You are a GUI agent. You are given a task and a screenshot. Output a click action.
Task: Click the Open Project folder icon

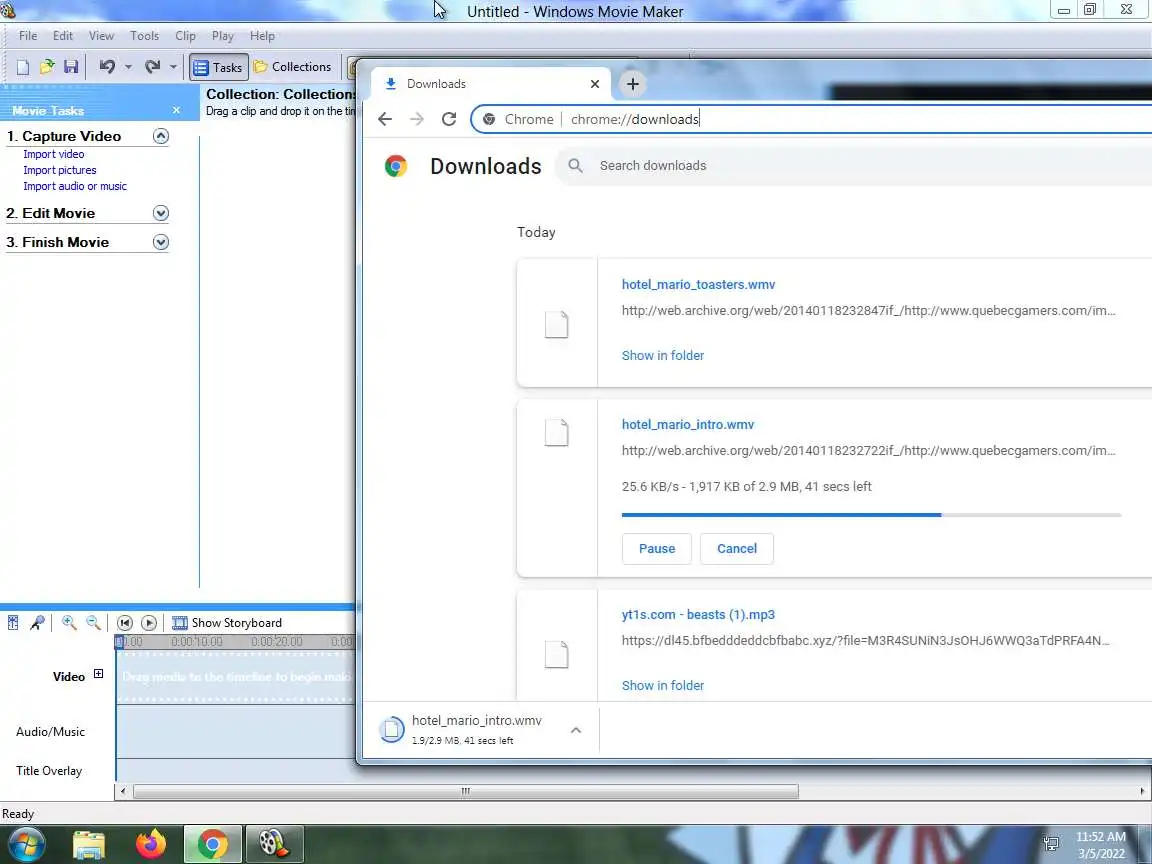[x=47, y=67]
